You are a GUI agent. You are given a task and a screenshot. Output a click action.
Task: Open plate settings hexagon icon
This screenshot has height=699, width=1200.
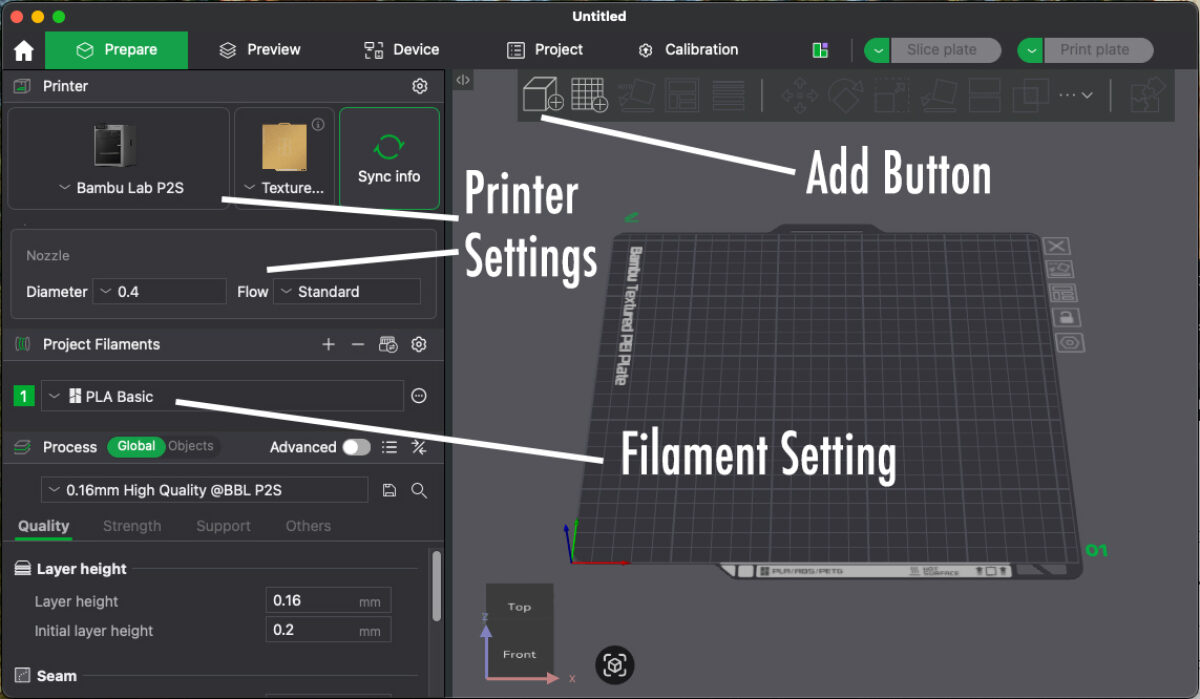pos(1070,342)
